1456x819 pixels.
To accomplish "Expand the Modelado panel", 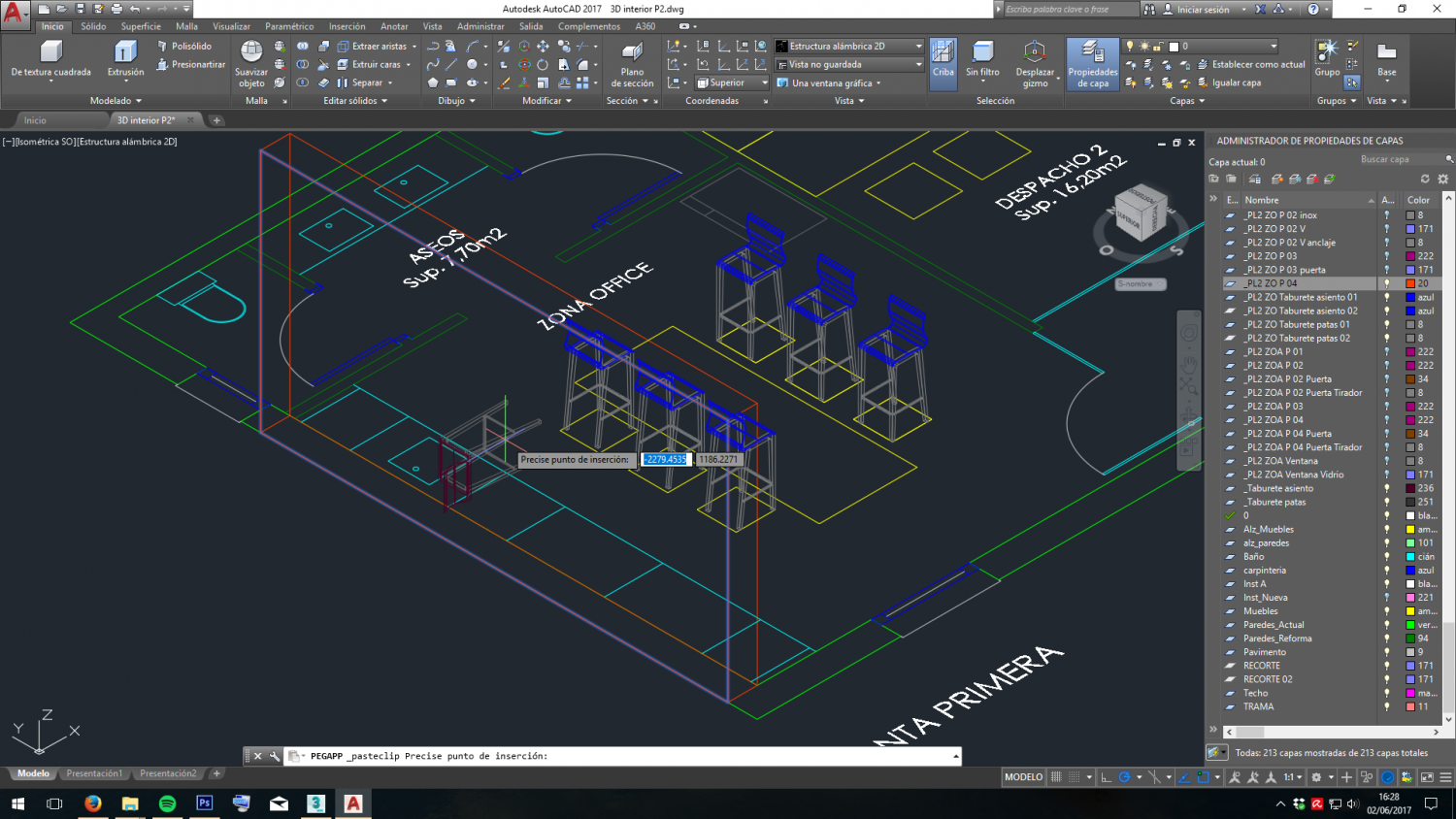I will [116, 100].
